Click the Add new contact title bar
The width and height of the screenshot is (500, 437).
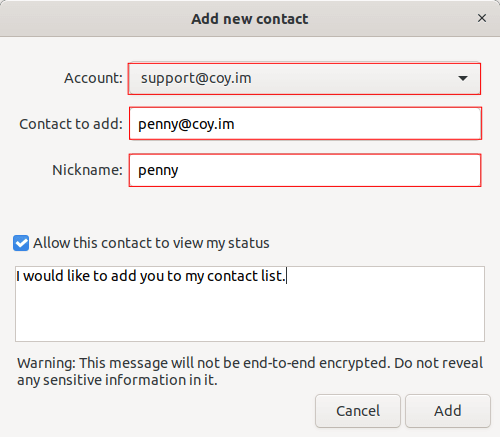pyautogui.click(x=250, y=18)
